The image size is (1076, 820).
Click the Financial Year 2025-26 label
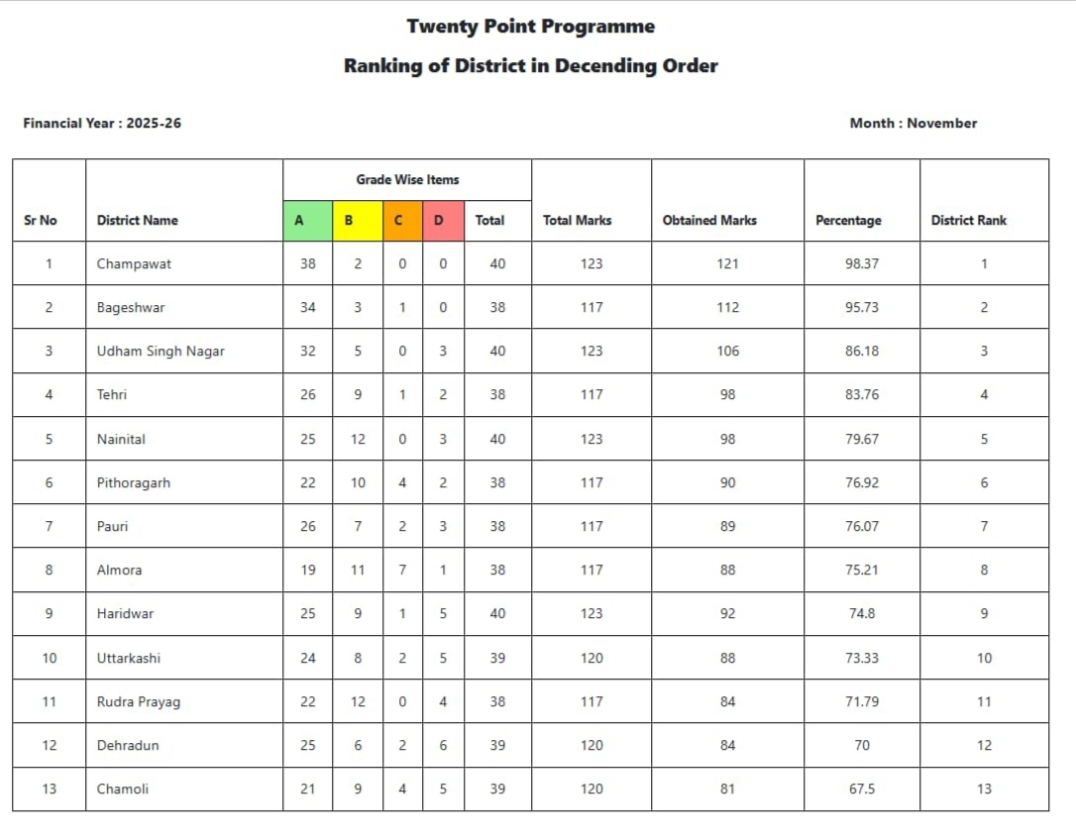(102, 123)
